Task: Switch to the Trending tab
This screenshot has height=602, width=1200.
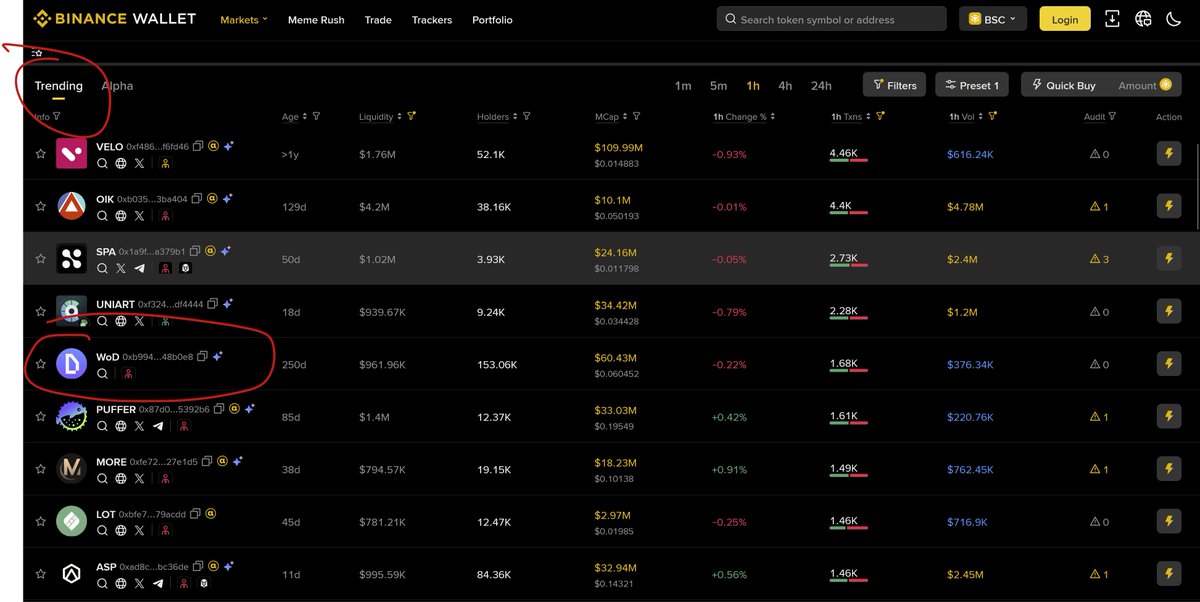Action: (x=58, y=86)
